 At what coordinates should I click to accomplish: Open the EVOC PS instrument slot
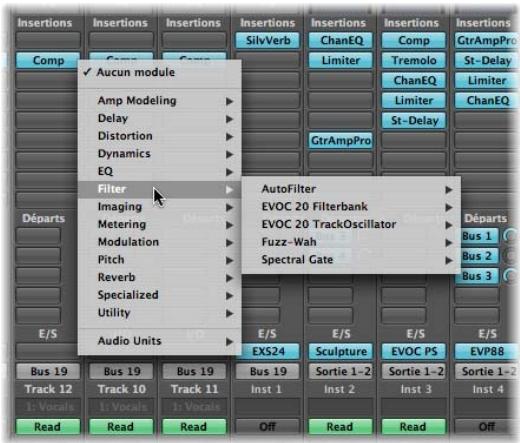[414, 352]
